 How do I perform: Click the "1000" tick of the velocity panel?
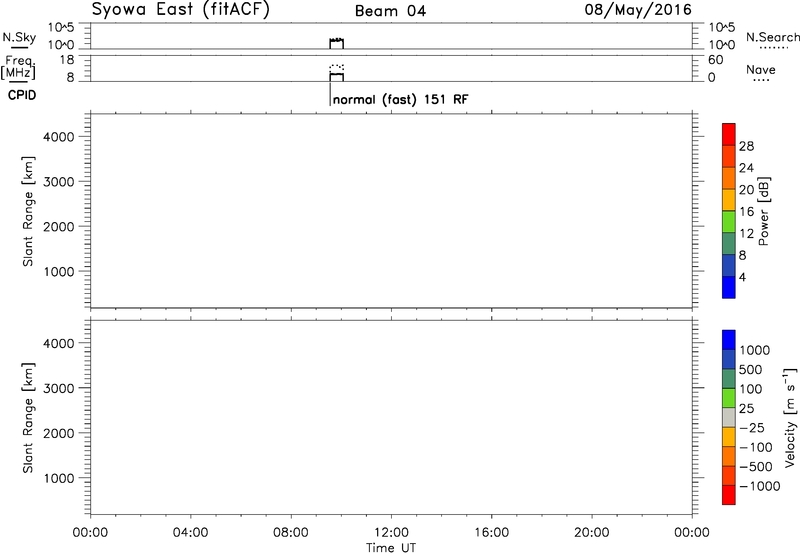[x=58, y=478]
